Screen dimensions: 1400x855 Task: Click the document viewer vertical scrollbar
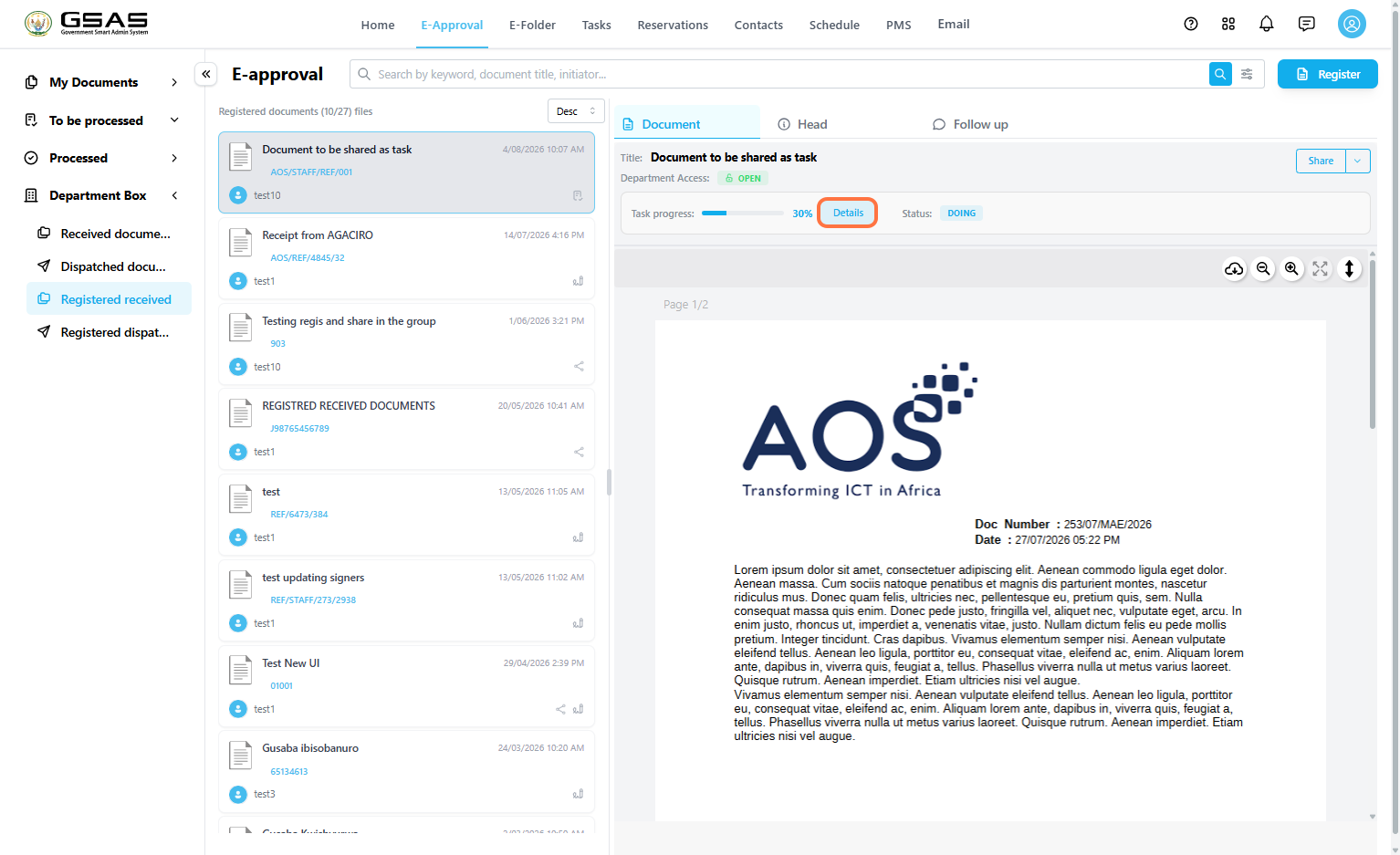pos(1372,342)
